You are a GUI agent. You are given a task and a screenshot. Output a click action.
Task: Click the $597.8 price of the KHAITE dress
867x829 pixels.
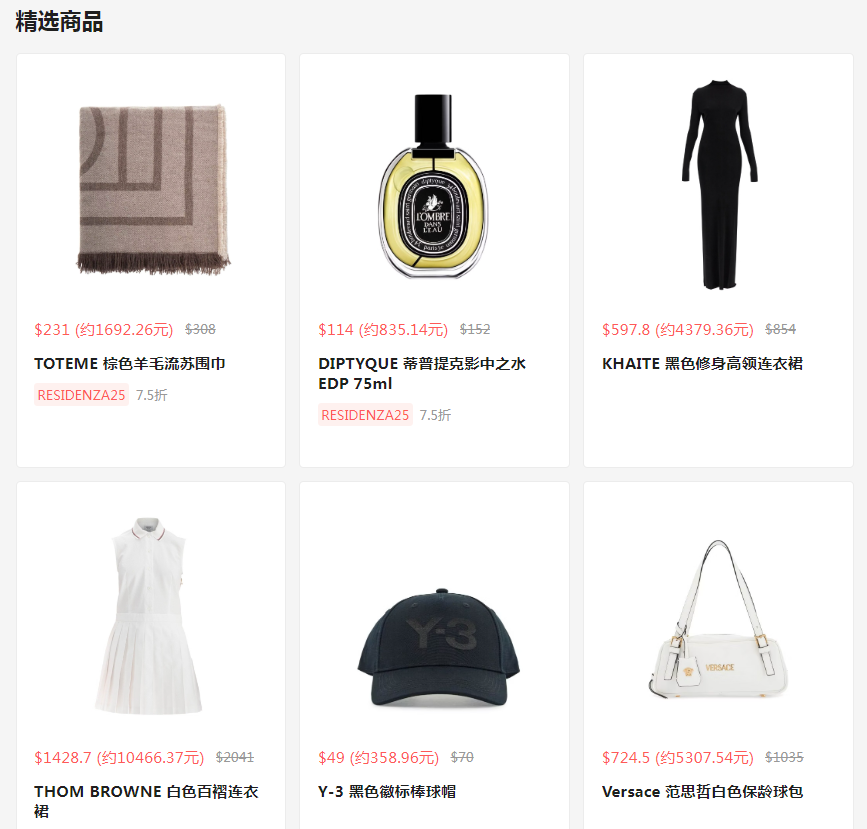point(678,330)
